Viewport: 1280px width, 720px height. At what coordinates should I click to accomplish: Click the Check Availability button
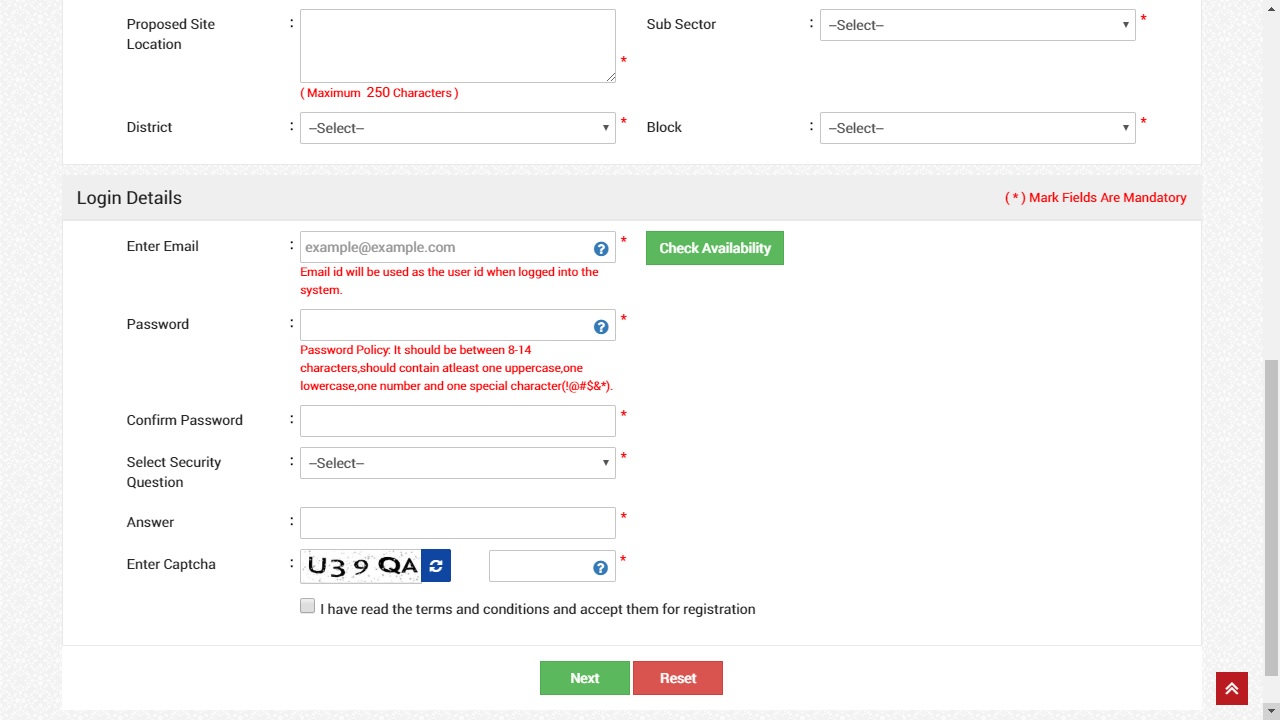pos(714,248)
